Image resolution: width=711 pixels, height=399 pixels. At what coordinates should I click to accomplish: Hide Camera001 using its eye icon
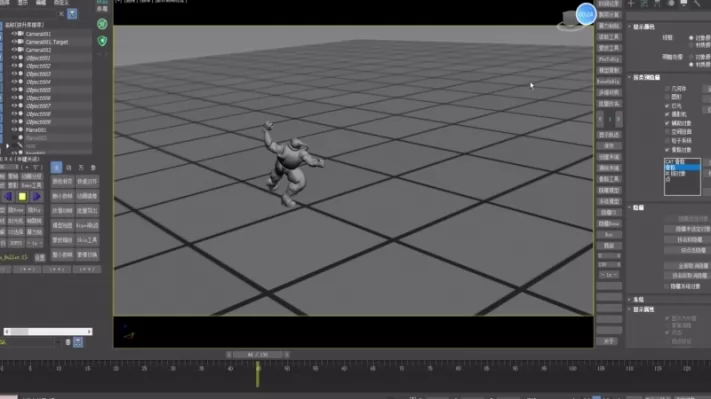pyautogui.click(x=14, y=34)
